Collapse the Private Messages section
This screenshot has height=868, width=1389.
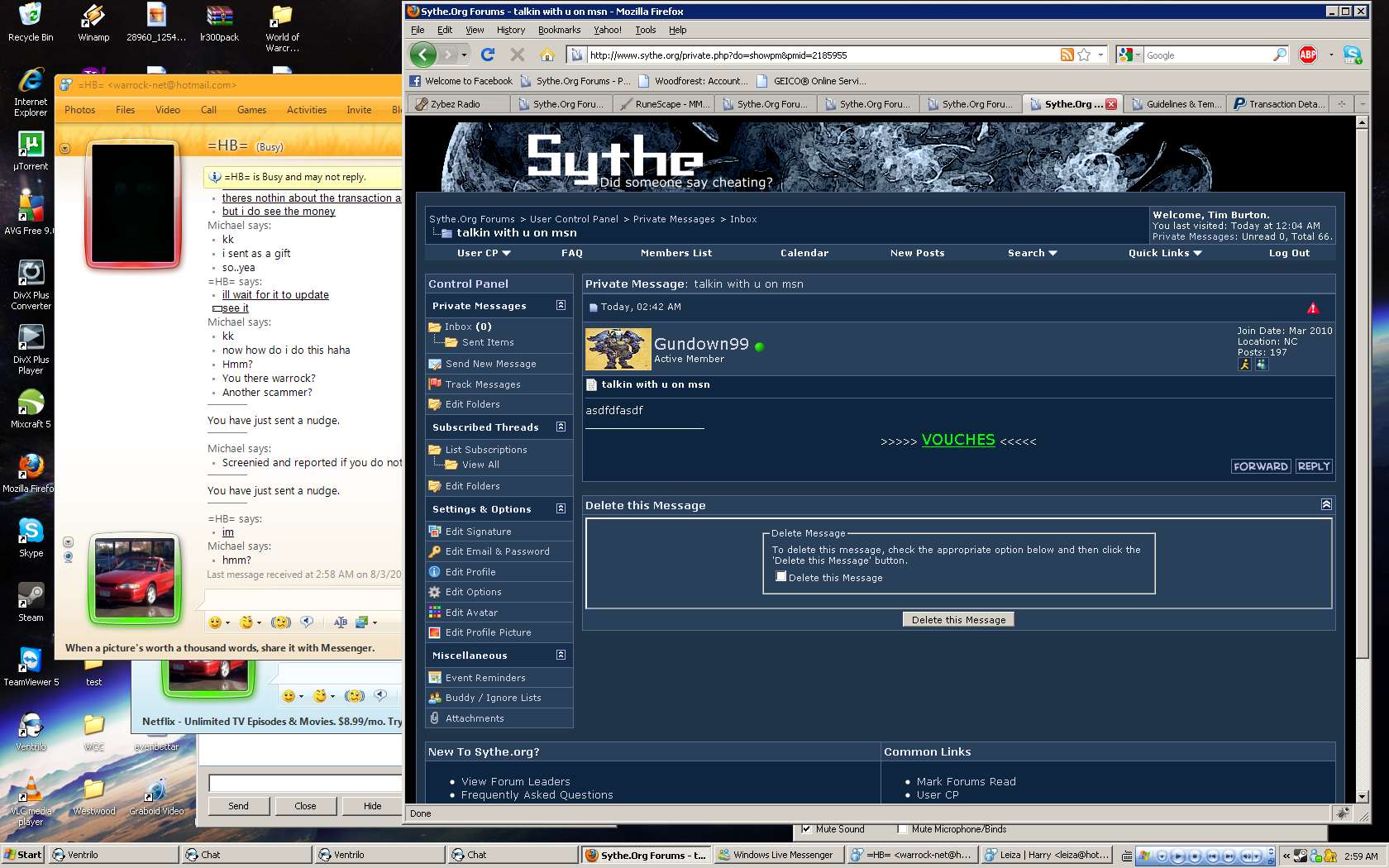[x=561, y=305]
